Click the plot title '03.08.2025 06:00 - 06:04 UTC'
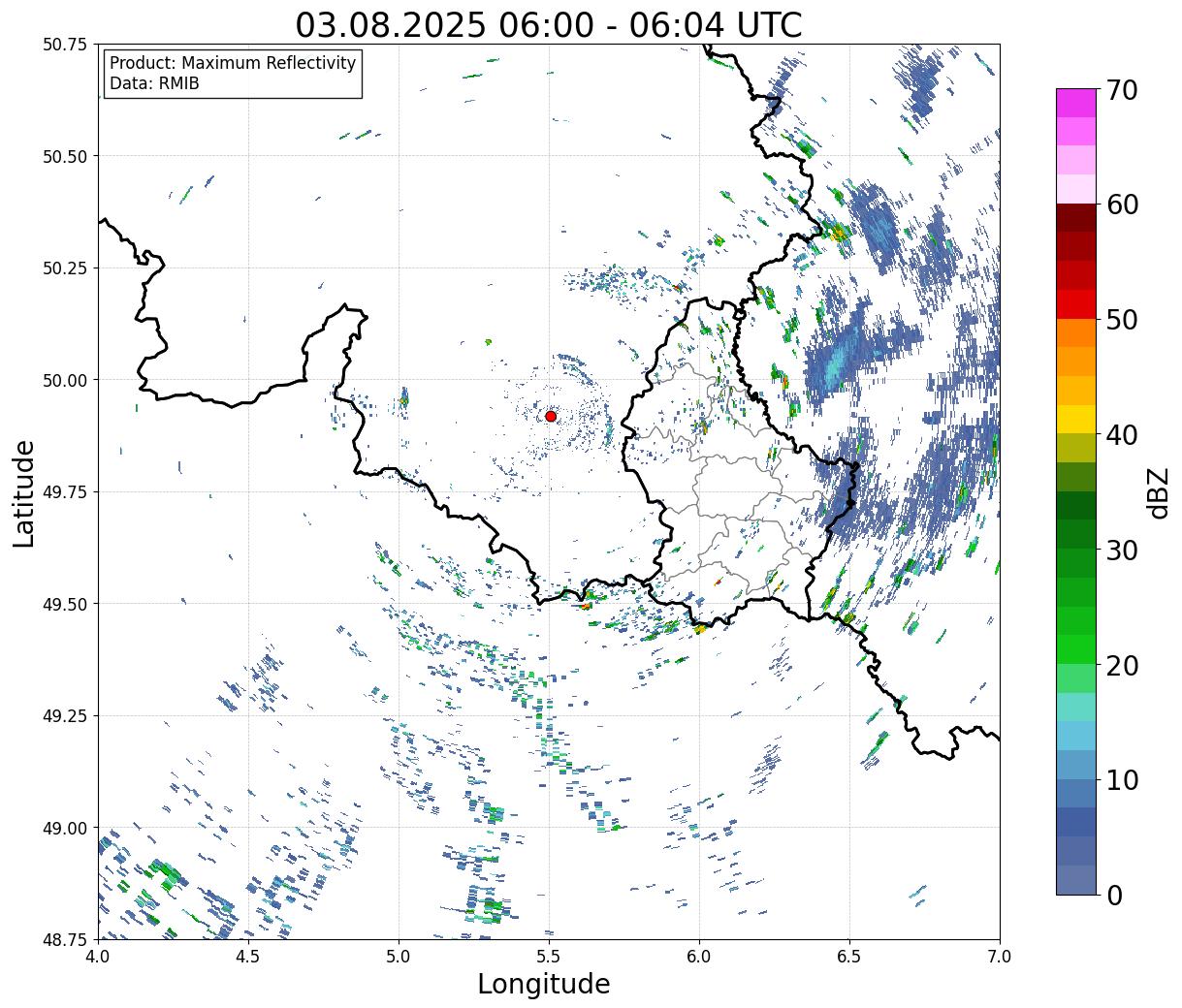Viewport: 1182px width, 1008px height. point(549,24)
